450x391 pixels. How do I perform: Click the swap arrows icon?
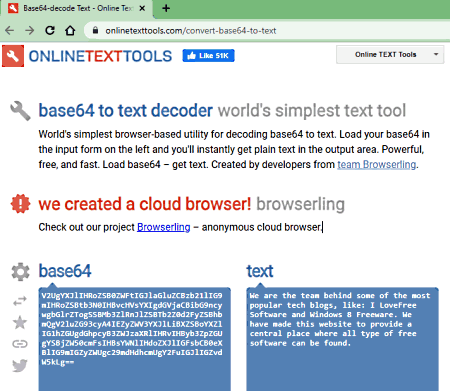click(20, 301)
